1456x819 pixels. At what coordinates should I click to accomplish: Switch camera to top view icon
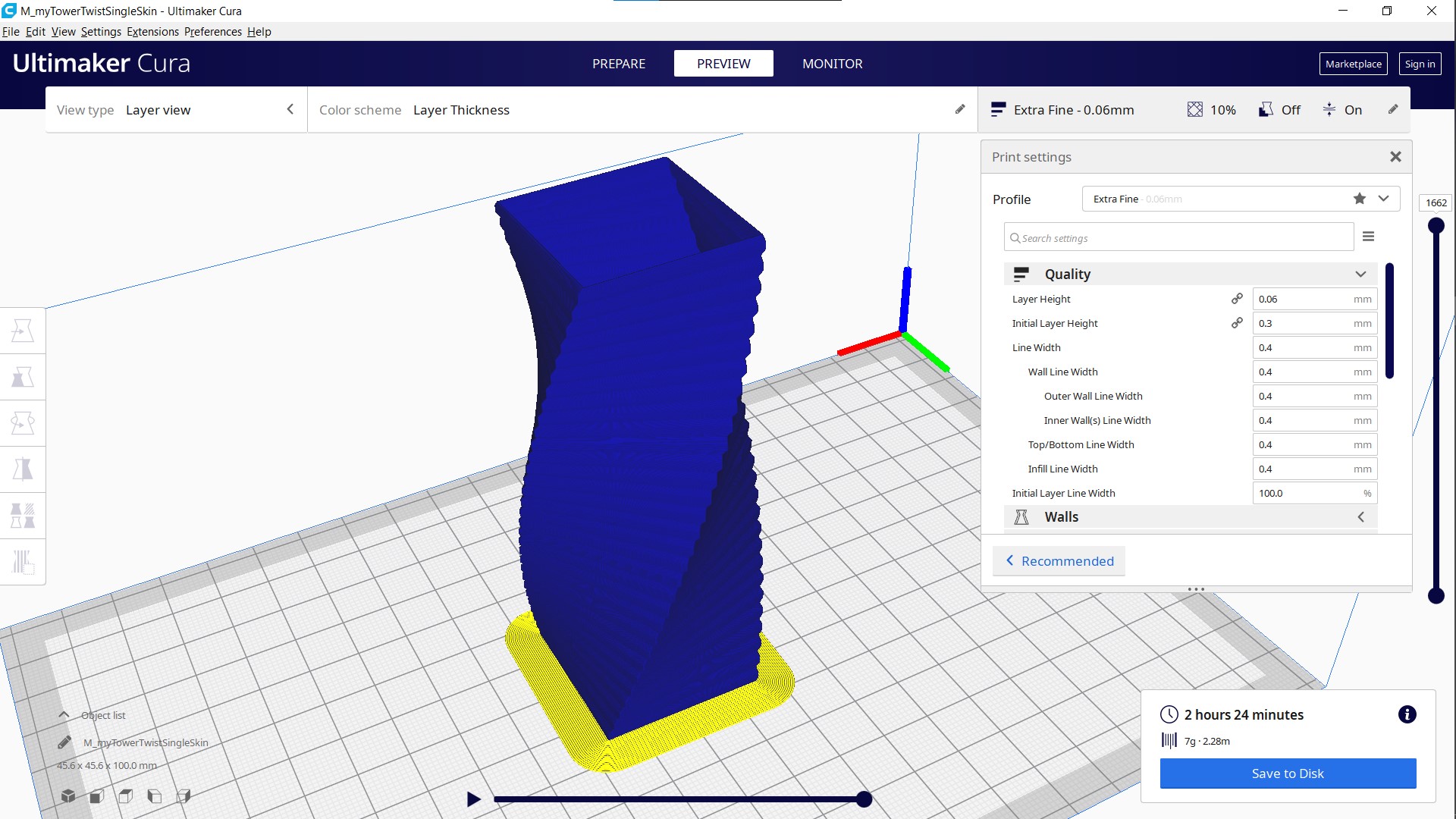tap(126, 795)
